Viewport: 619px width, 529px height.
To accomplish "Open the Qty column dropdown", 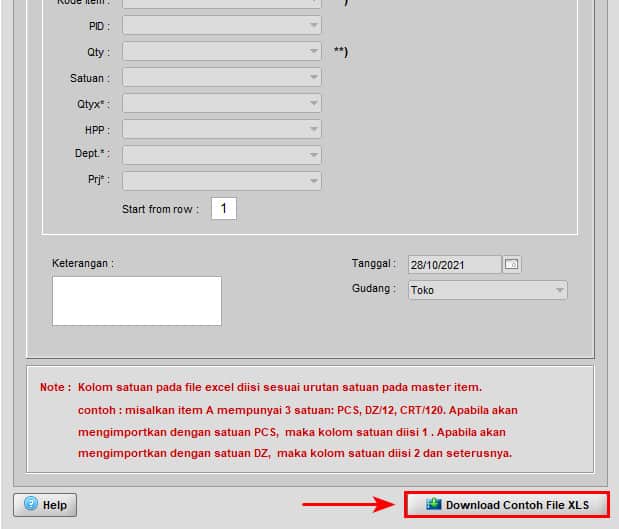I will (314, 51).
